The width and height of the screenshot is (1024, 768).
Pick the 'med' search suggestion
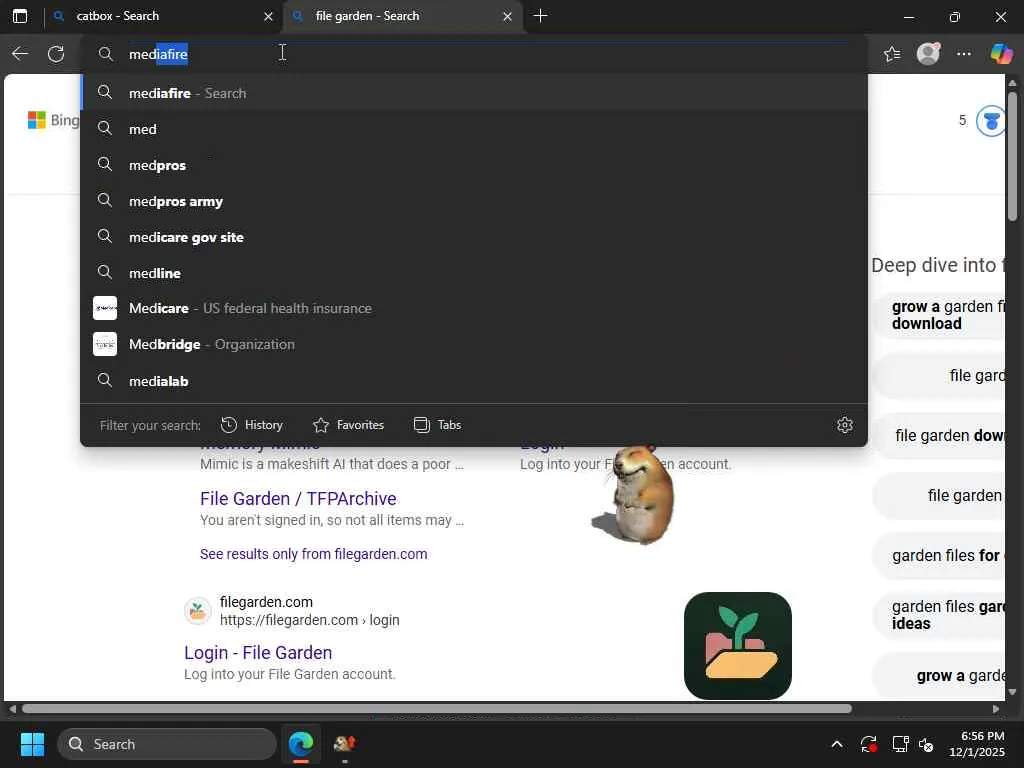pos(474,129)
